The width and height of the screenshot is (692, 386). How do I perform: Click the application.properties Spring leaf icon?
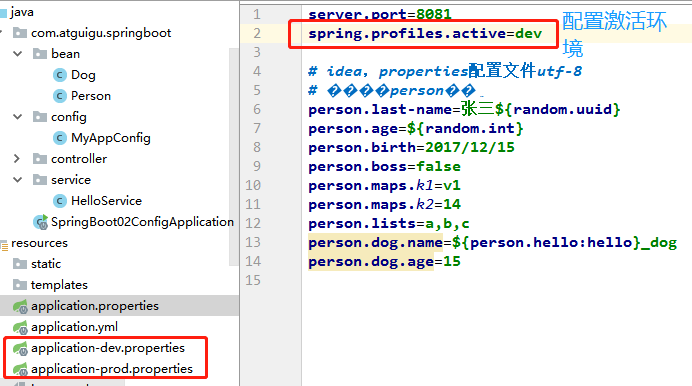click(20, 306)
